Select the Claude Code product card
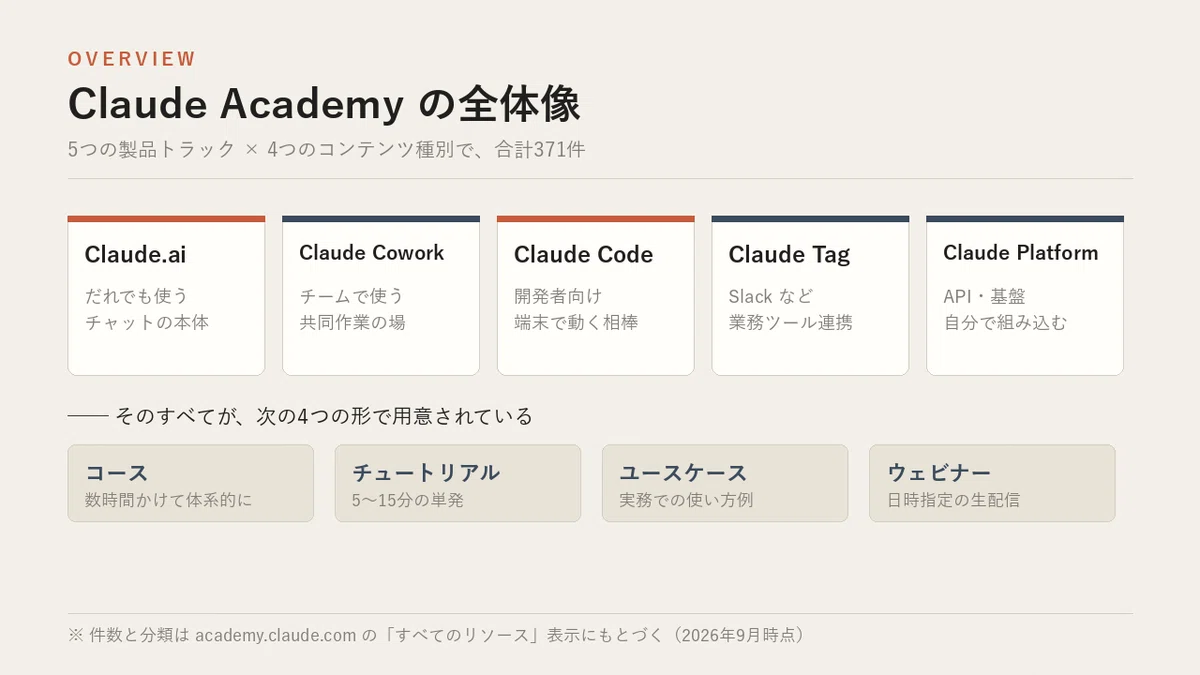 click(595, 295)
